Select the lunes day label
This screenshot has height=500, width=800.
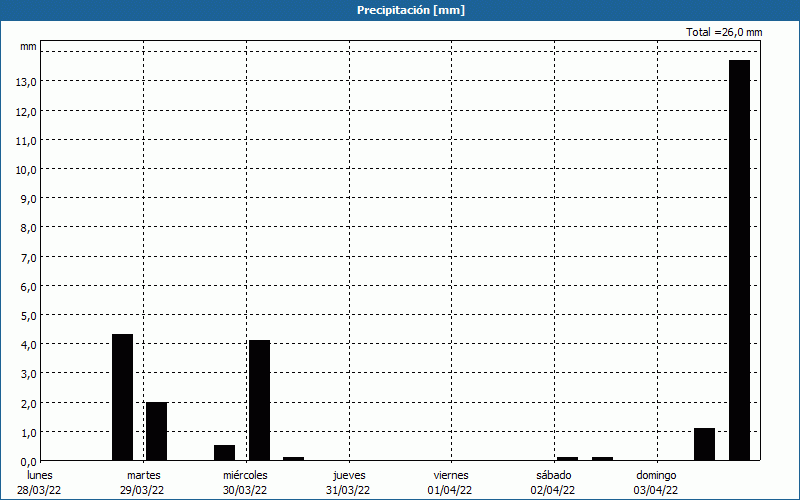40,475
